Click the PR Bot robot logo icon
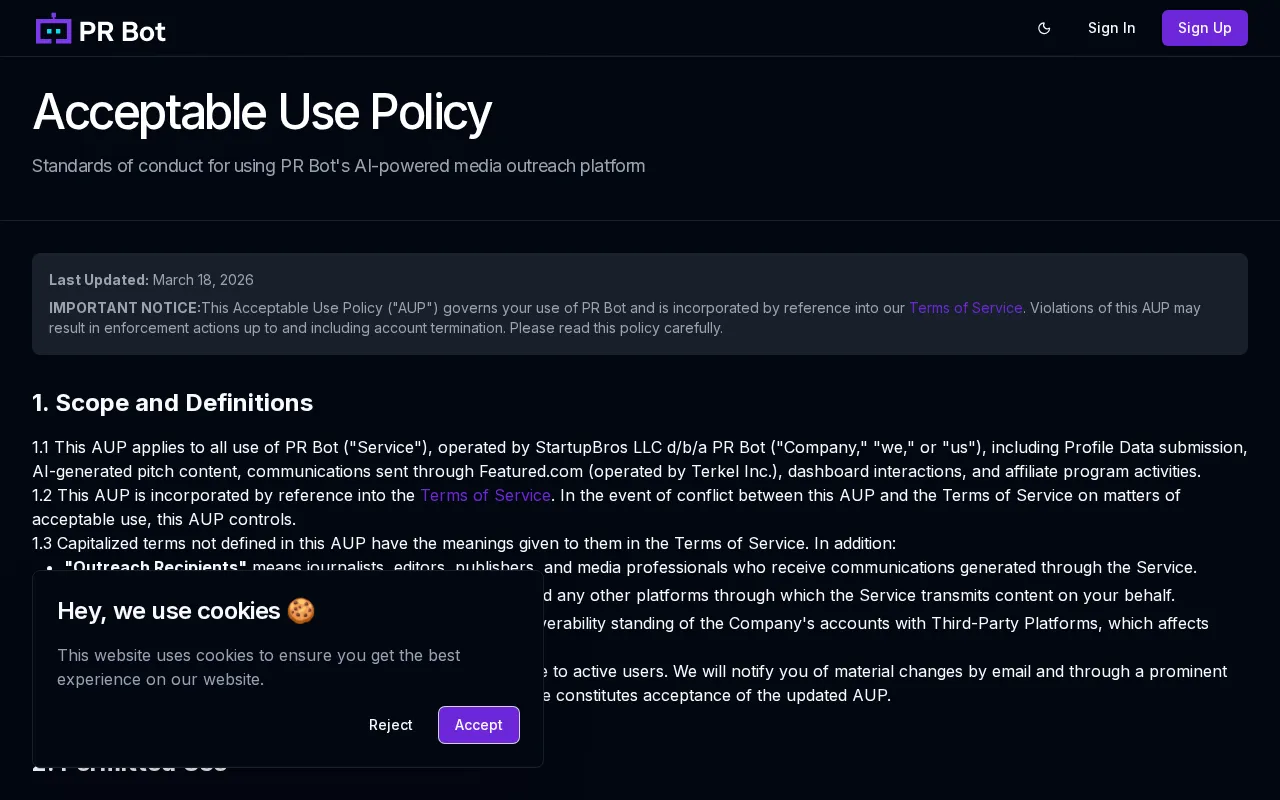Viewport: 1280px width, 800px height. [x=54, y=28]
